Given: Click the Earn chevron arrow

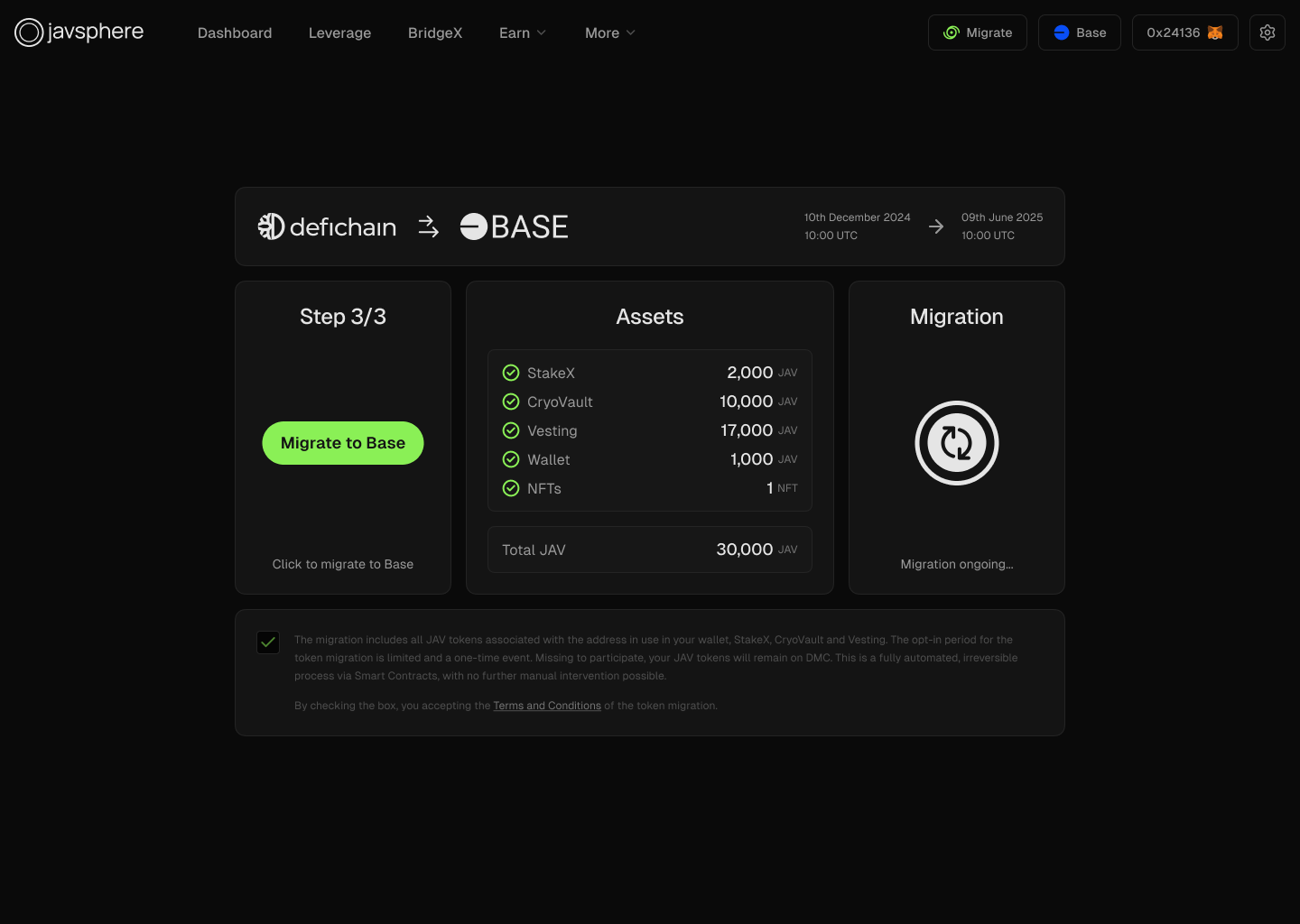Looking at the screenshot, I should tap(542, 32).
